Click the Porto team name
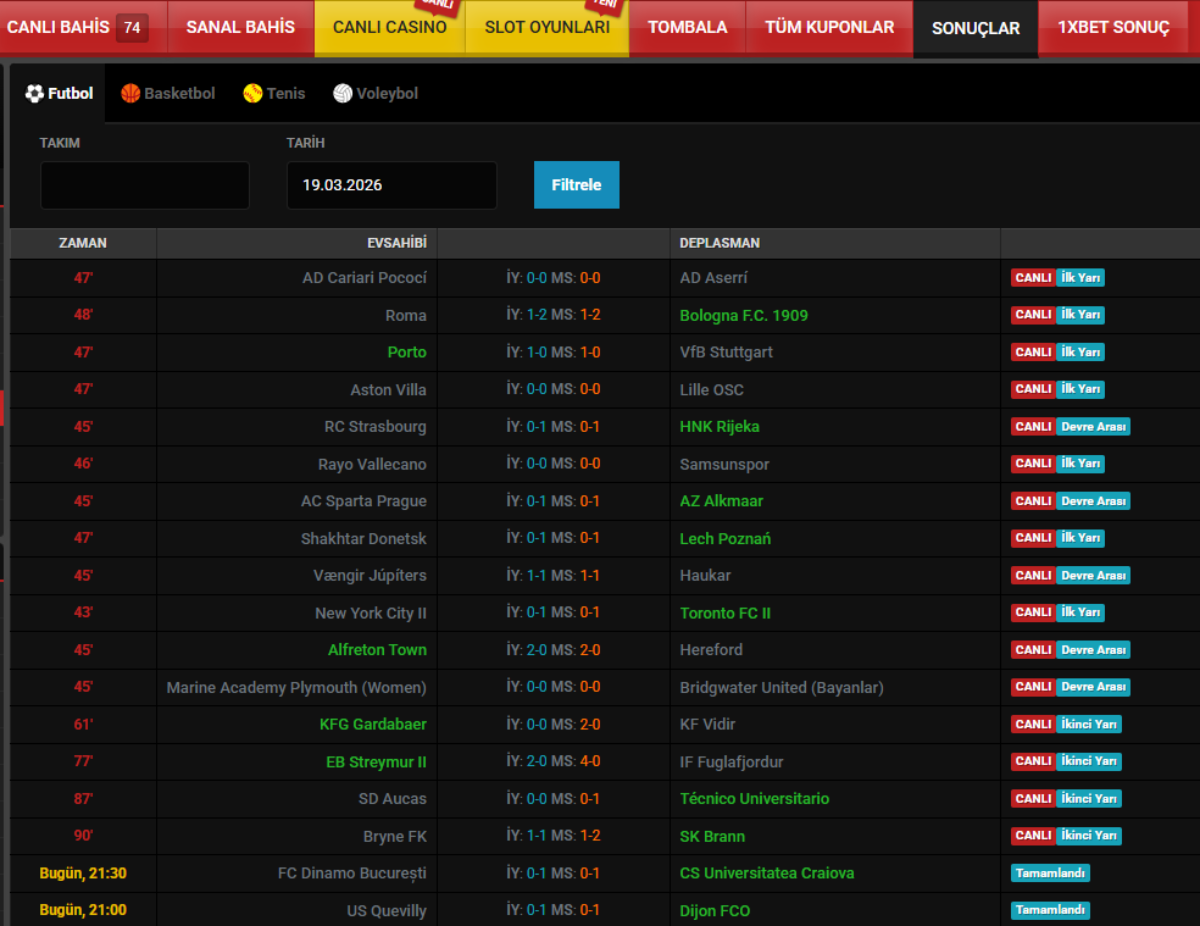Viewport: 1200px width, 926px height. [407, 352]
